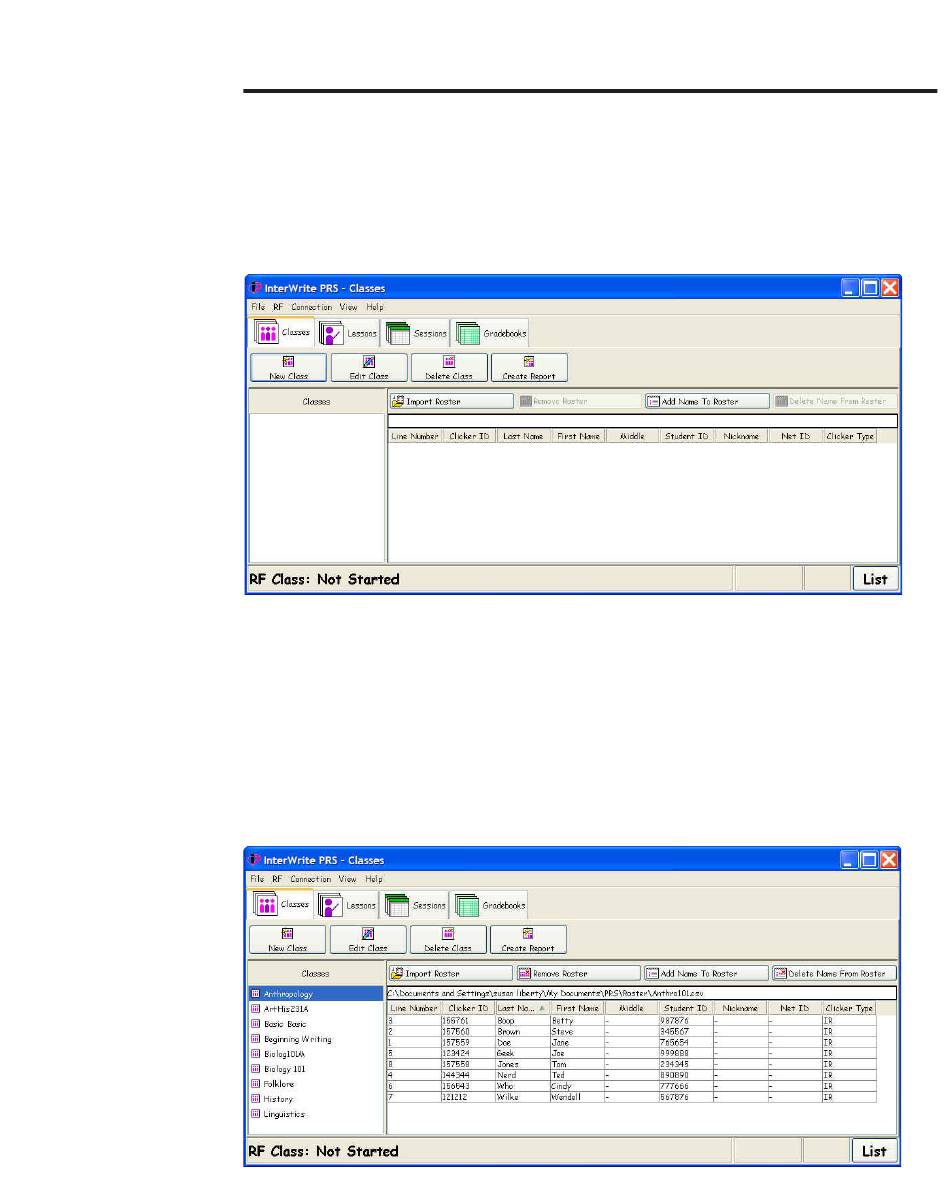Click the Clicker ID cell 123424
This screenshot has width=950, height=1181.
[x=468, y=1054]
